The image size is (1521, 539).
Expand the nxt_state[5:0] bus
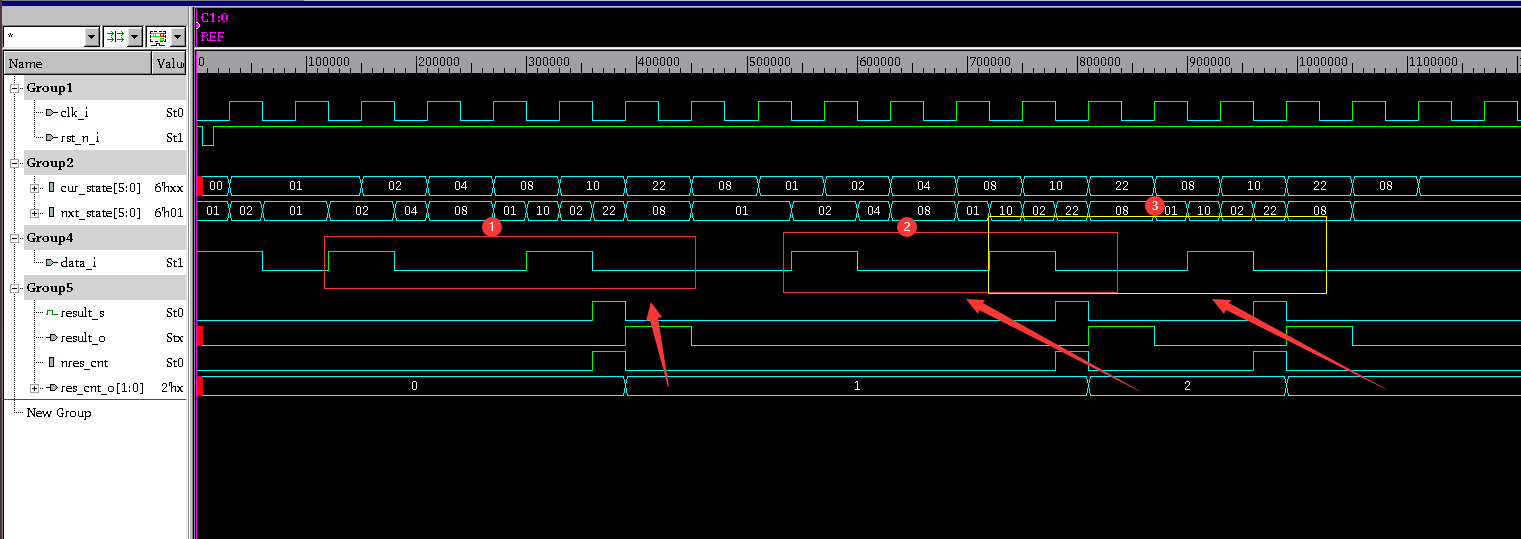pyautogui.click(x=35, y=212)
